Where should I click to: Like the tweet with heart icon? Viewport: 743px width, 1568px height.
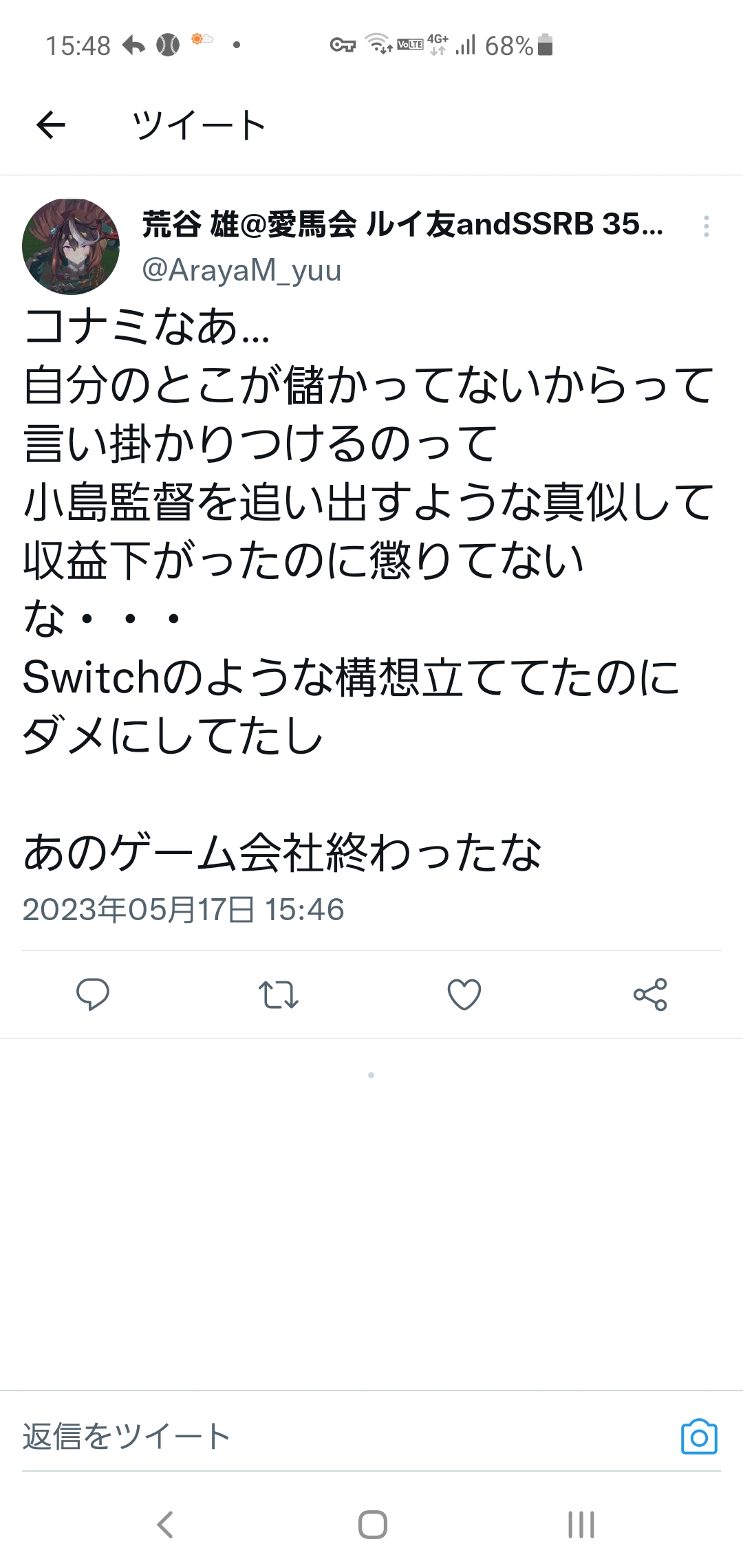464,994
